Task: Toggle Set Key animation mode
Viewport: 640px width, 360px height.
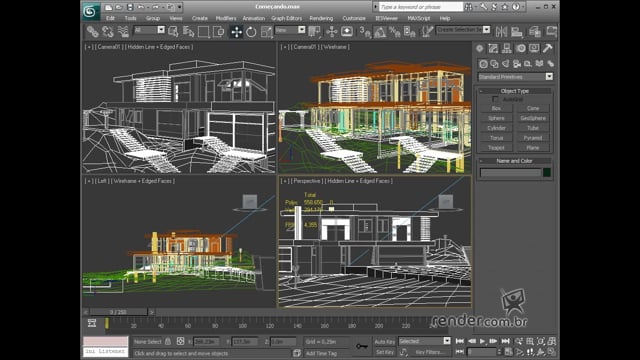Action: [384, 352]
